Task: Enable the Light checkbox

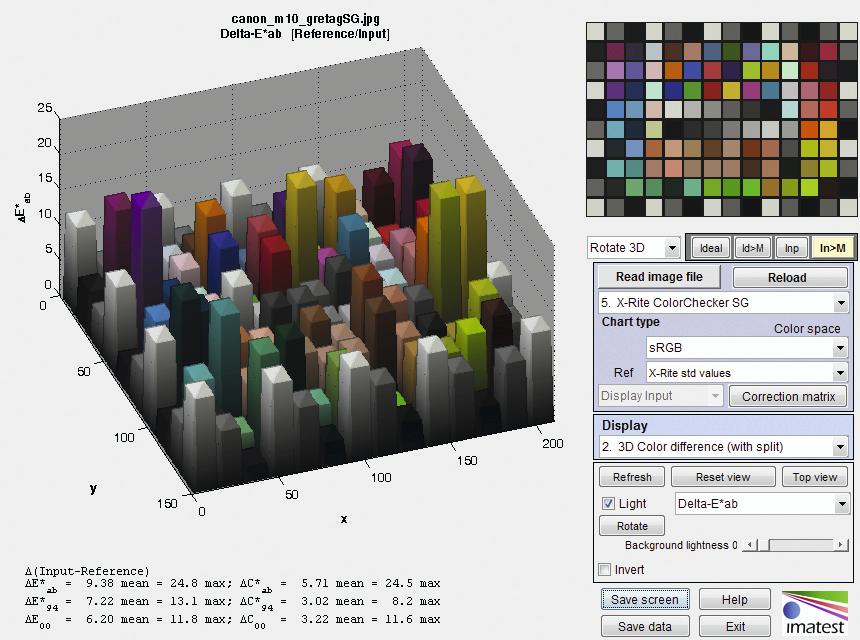Action: click(608, 503)
